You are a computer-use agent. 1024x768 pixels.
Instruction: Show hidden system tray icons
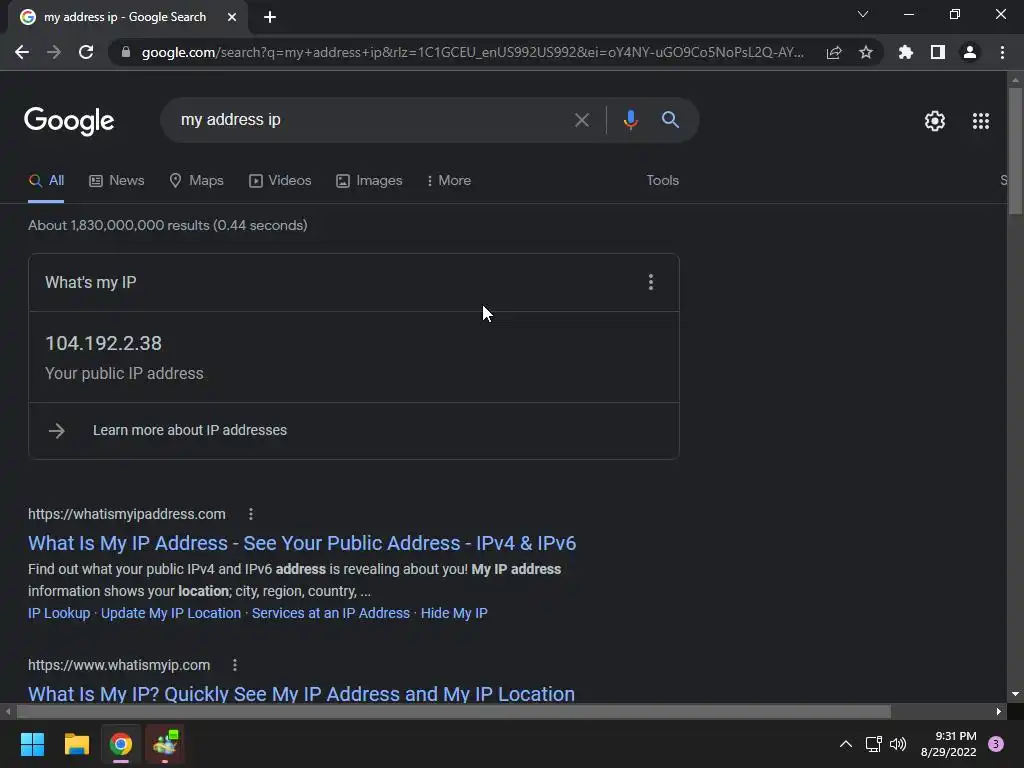point(845,744)
